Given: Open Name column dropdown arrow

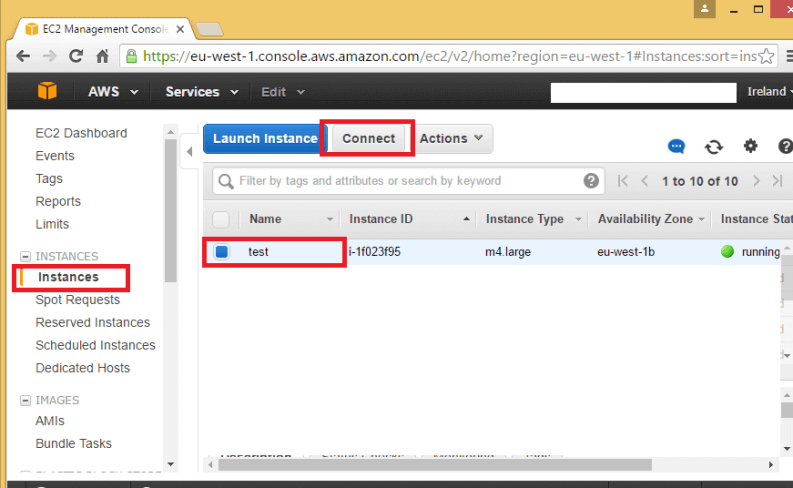Looking at the screenshot, I should [330, 219].
